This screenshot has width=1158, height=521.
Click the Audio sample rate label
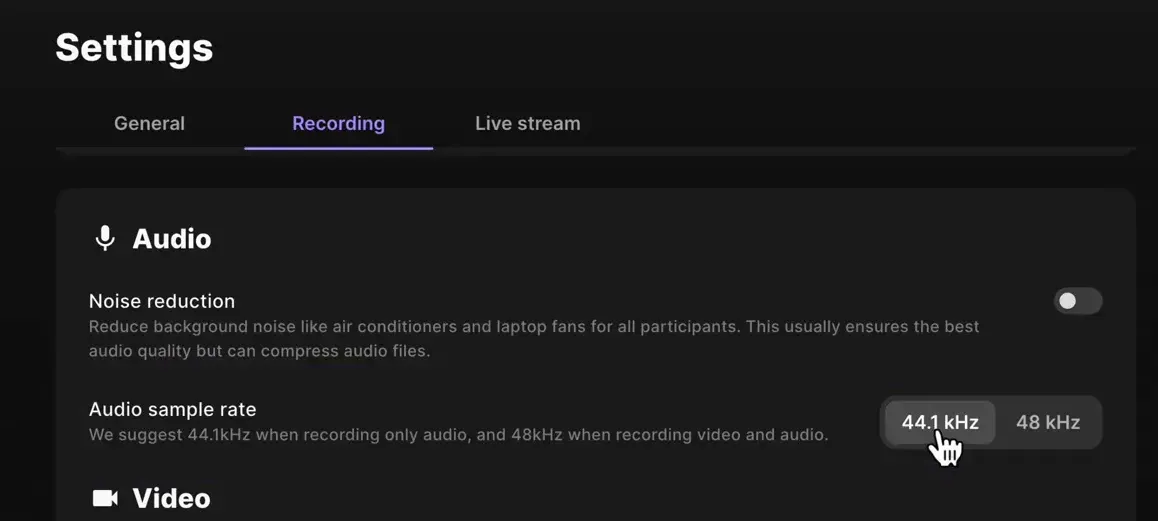coord(172,409)
